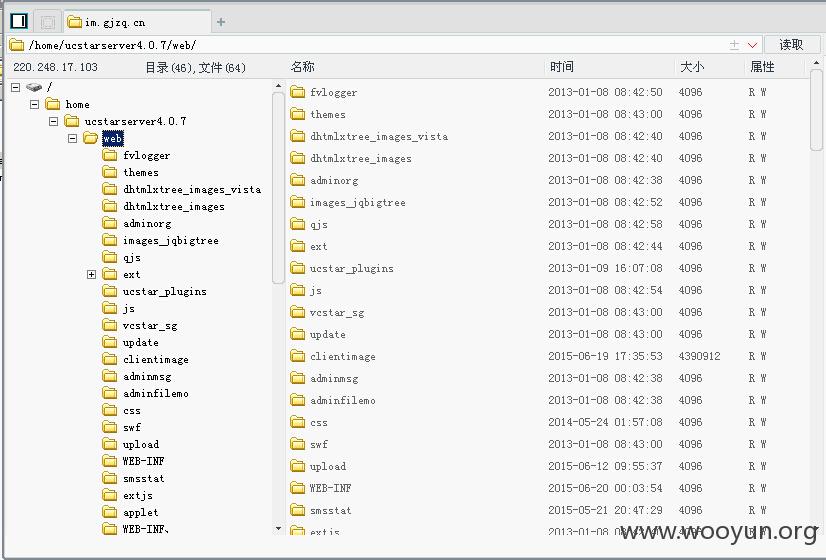Select images_jqbigtree in the tree

tap(171, 241)
